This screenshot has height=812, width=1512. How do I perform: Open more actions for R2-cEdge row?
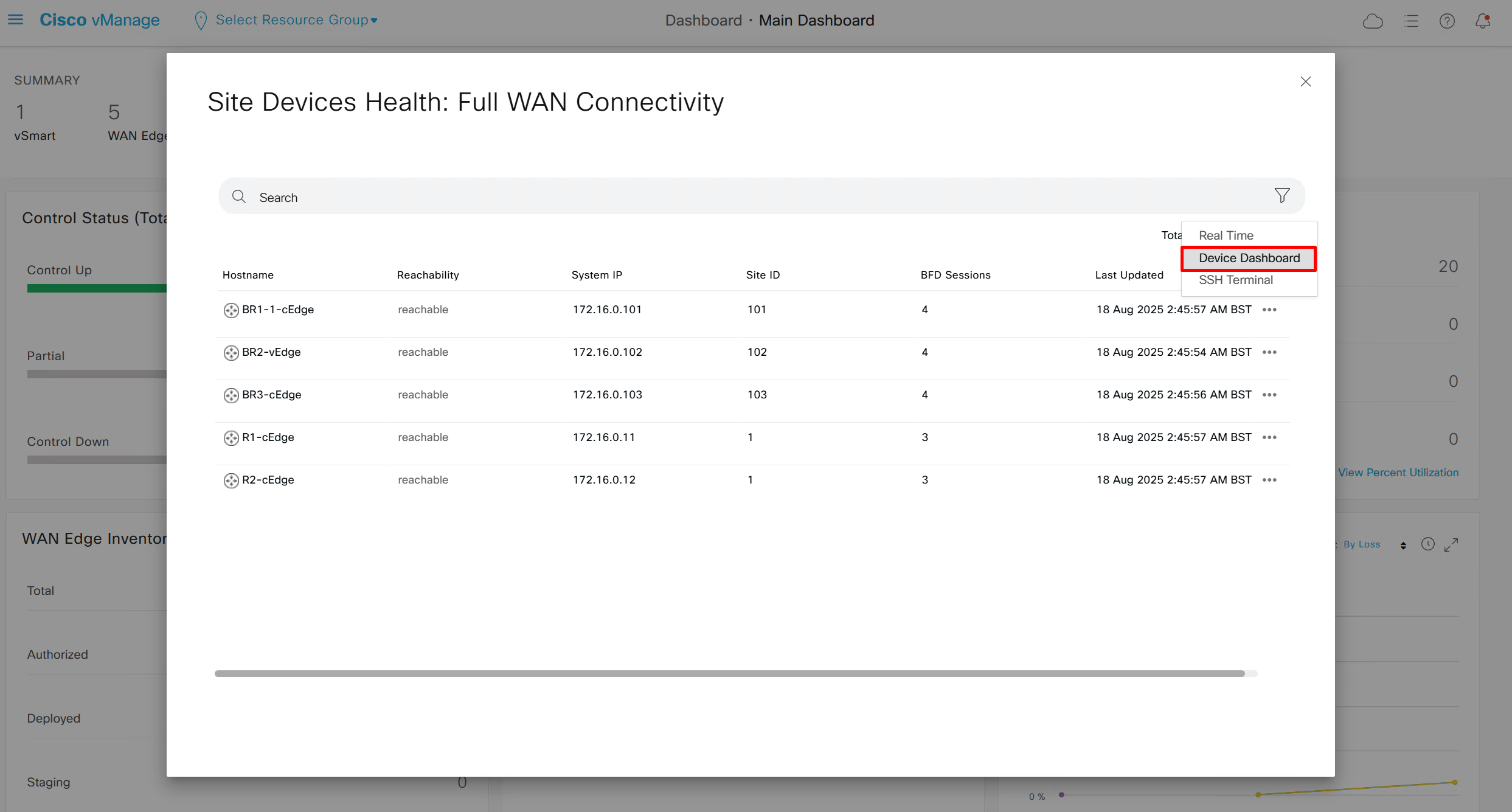coord(1269,480)
